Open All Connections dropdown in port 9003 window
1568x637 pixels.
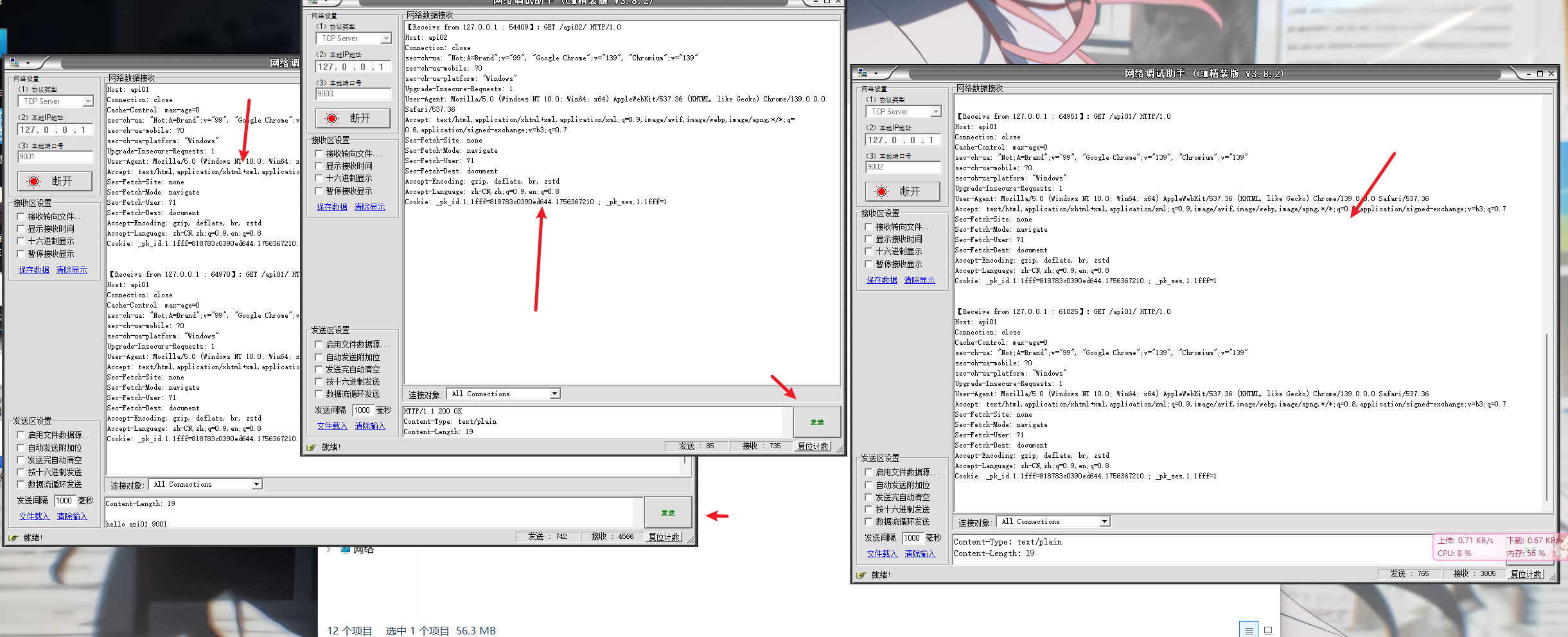point(554,394)
